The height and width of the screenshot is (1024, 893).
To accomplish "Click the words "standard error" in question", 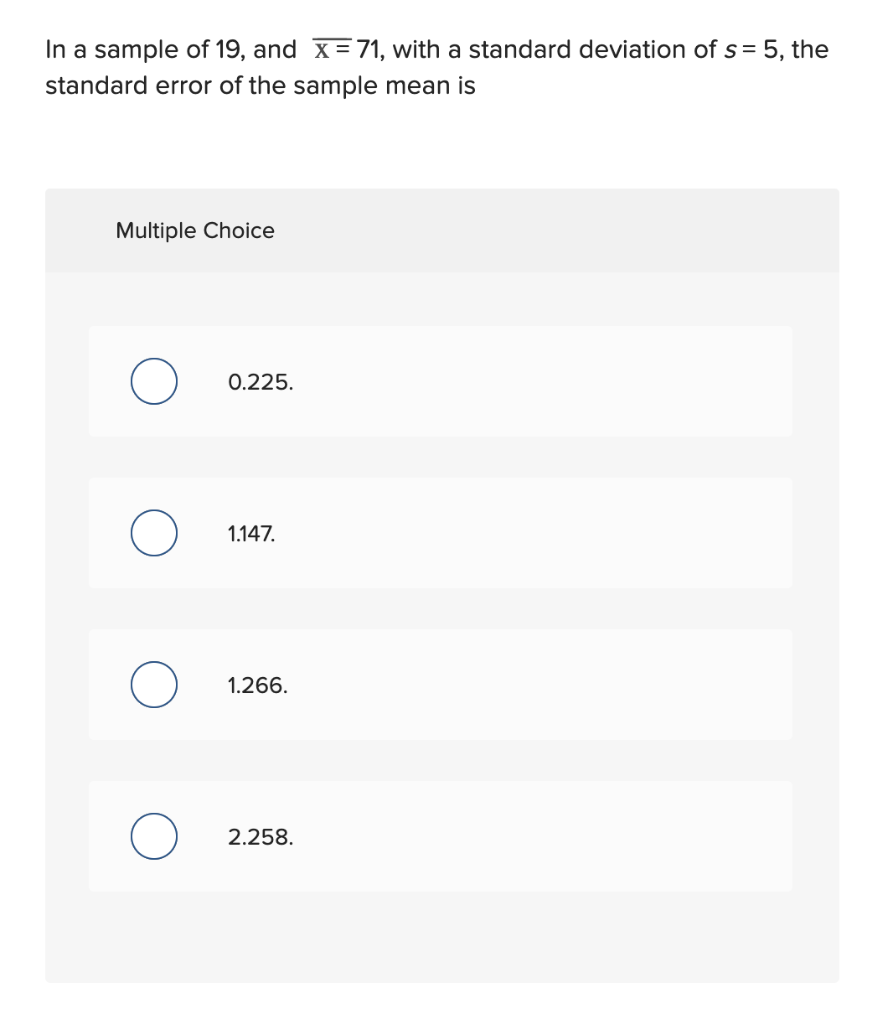I will coord(129,86).
